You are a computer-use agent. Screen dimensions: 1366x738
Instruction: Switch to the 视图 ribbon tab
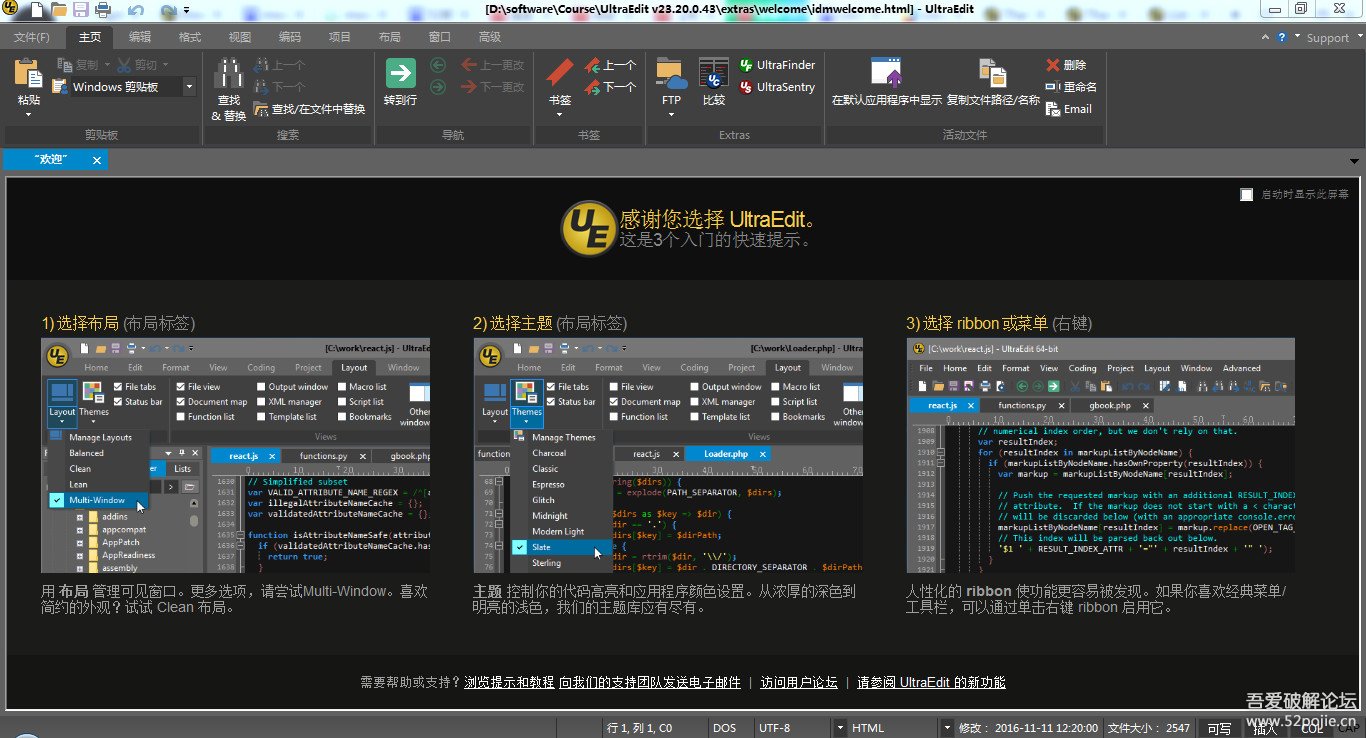[240, 37]
